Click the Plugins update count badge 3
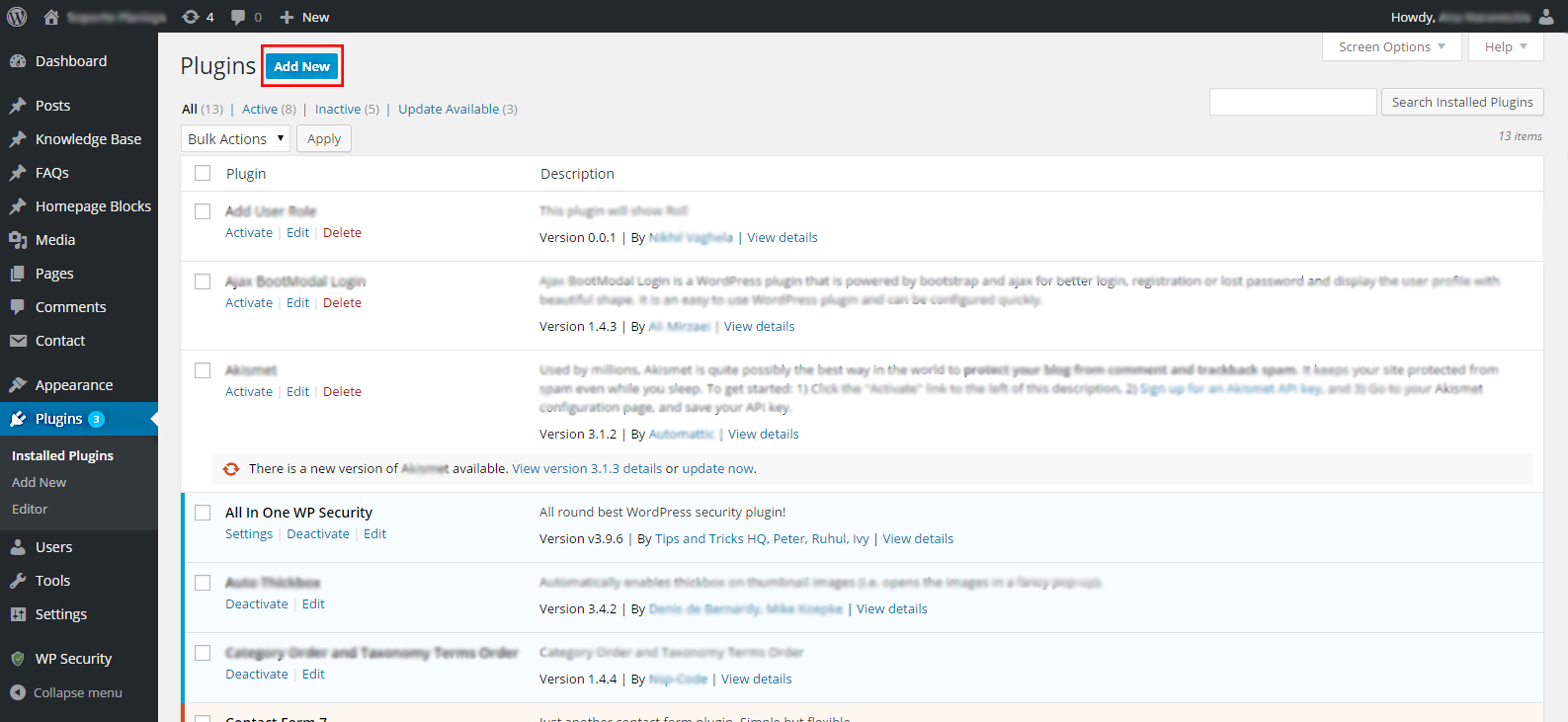Image resolution: width=1568 pixels, height=722 pixels. pos(97,420)
